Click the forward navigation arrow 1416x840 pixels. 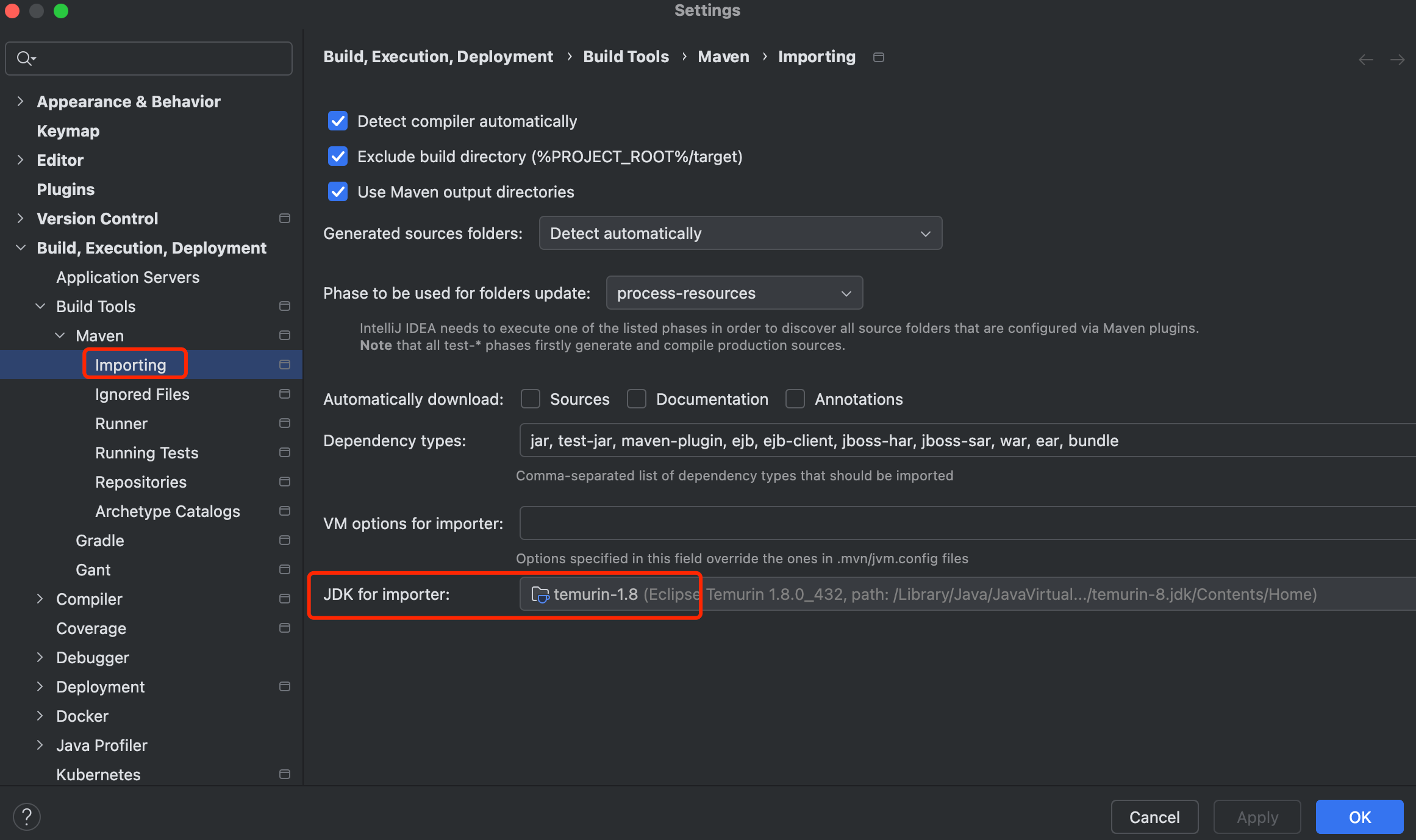pos(1397,60)
